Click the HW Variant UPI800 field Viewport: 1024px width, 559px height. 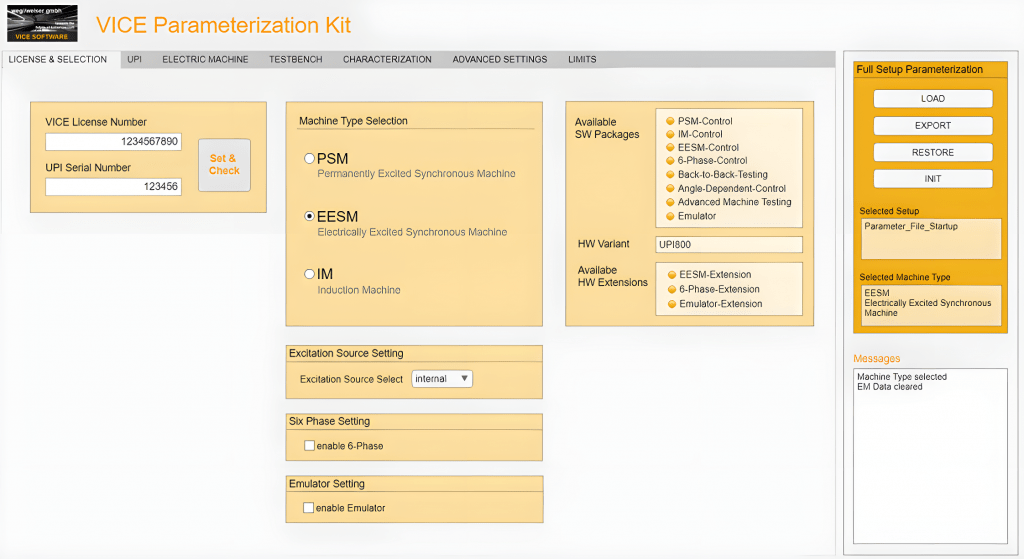click(x=729, y=244)
